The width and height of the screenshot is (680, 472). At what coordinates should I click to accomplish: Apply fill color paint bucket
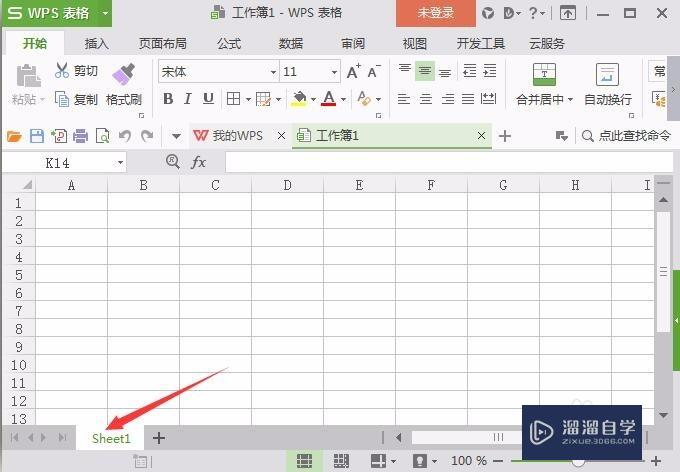click(299, 99)
